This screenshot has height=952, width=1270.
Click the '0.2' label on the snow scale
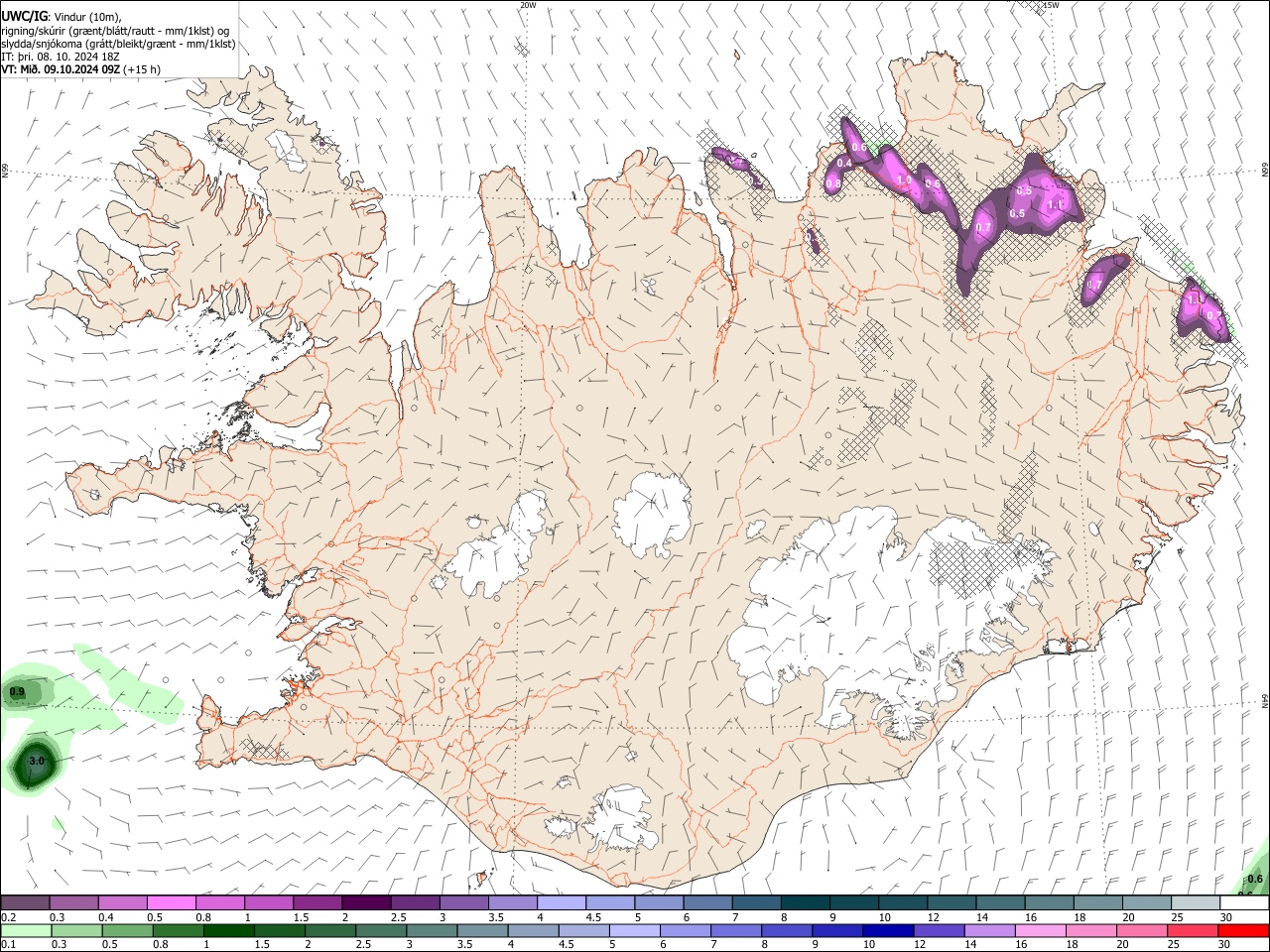click(8, 917)
